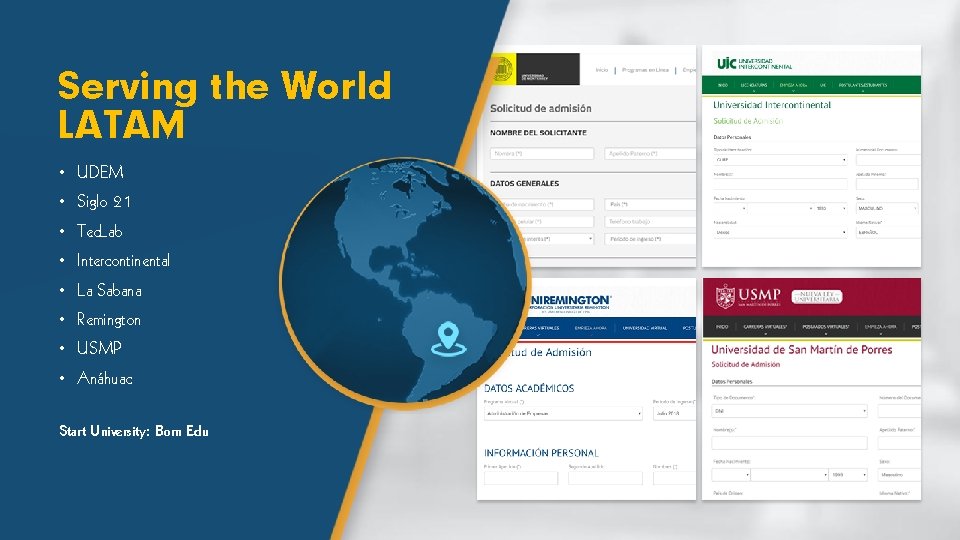Click the UDEM Nombre input field
Viewport: 960px width, 540px height.
pos(542,154)
